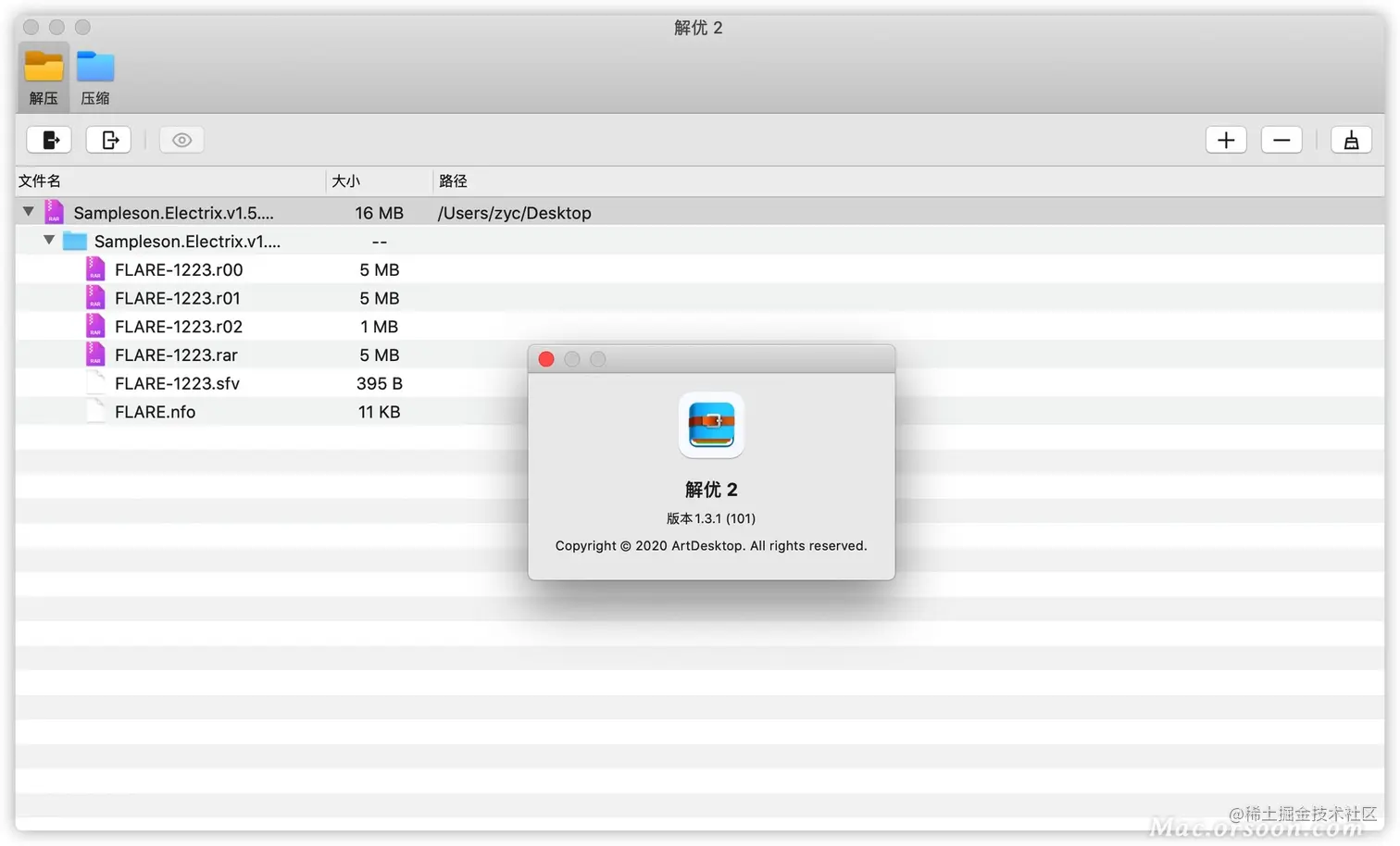The height and width of the screenshot is (846, 1400).
Task: Select the FLARE-1223.r00 file
Action: click(700, 270)
